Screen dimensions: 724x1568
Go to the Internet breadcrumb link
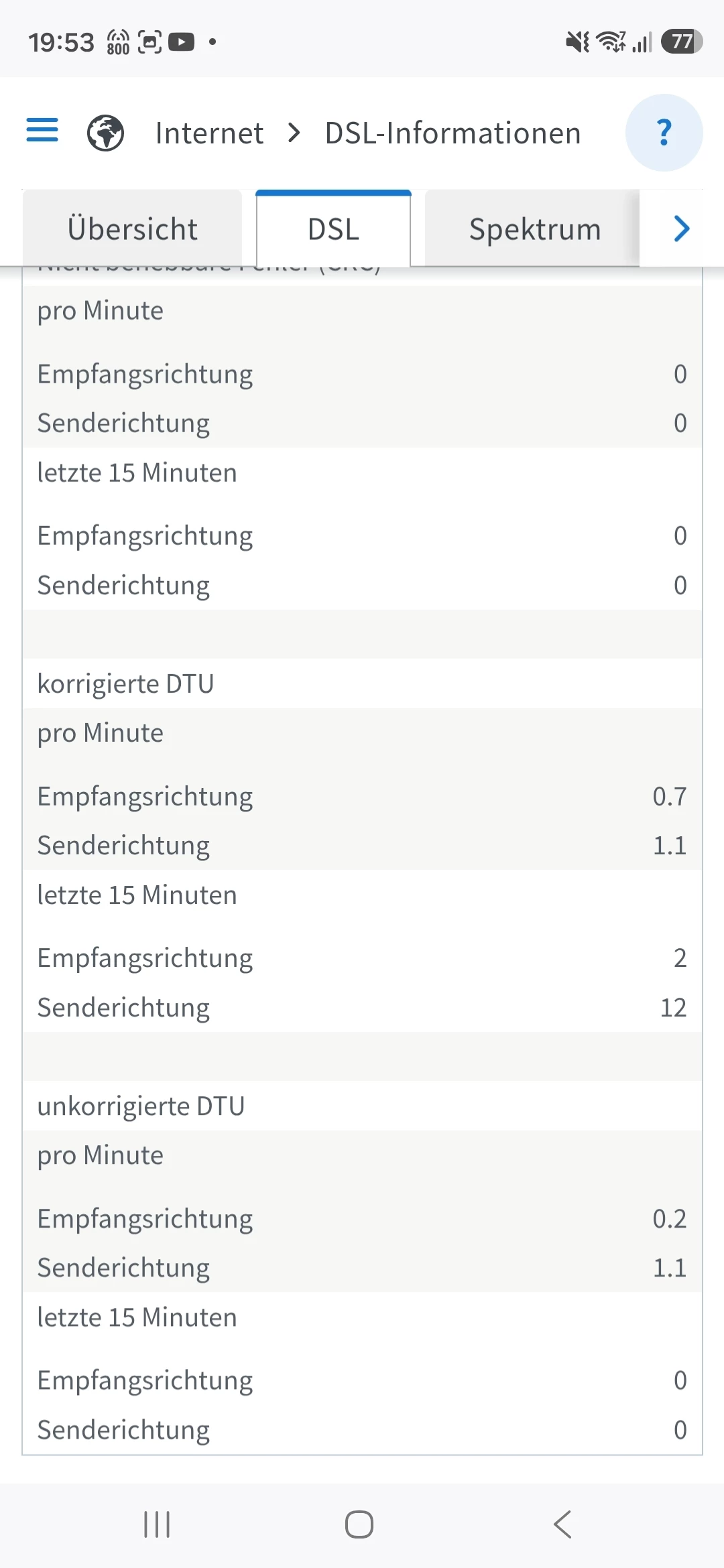(x=209, y=133)
